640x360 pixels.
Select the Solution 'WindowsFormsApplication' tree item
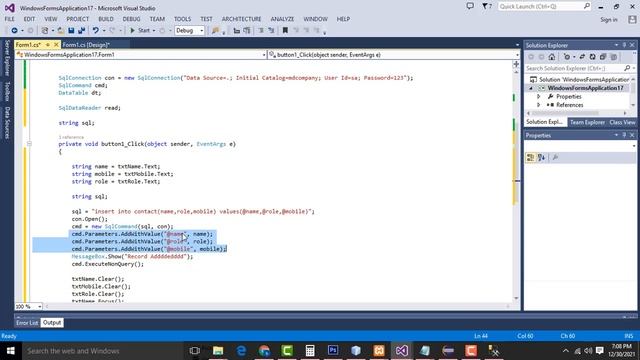point(580,80)
